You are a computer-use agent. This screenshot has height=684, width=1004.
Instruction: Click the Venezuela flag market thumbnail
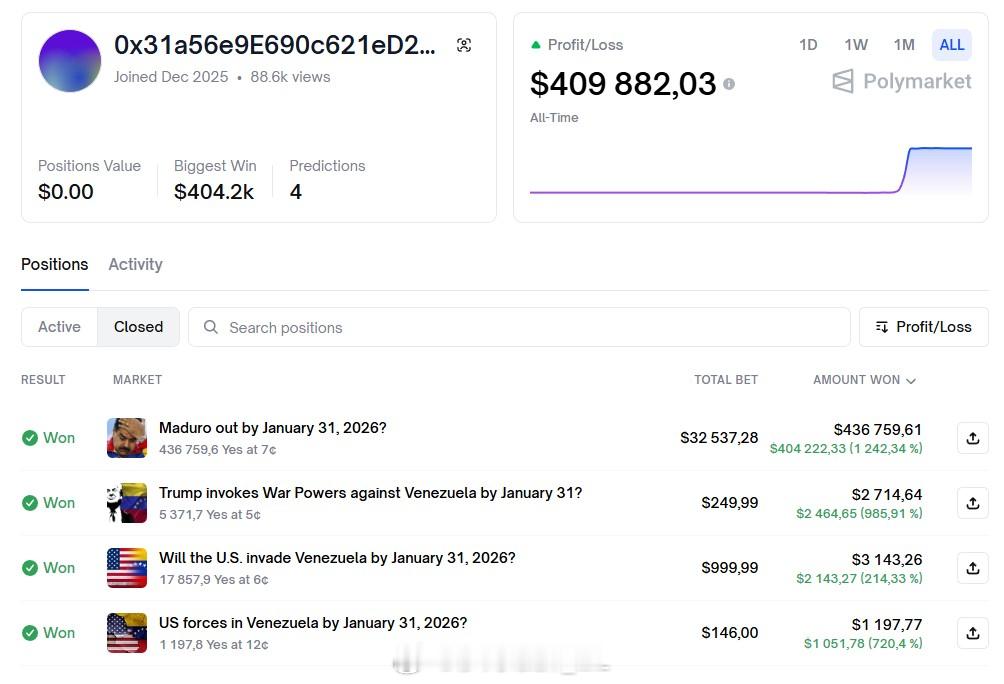127,503
